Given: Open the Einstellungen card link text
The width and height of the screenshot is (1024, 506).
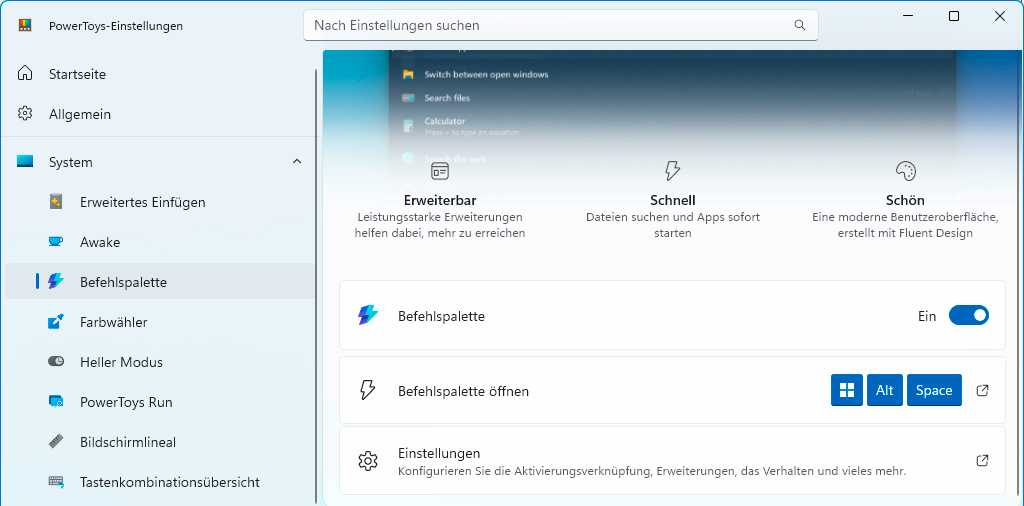Looking at the screenshot, I should tap(439, 452).
